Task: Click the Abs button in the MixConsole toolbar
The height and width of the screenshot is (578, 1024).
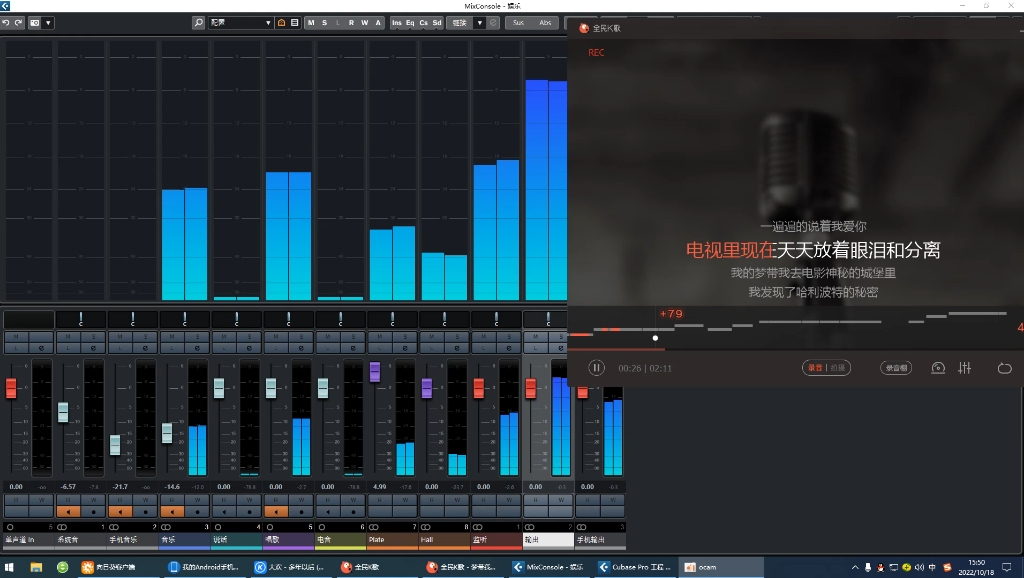Action: coord(545,21)
